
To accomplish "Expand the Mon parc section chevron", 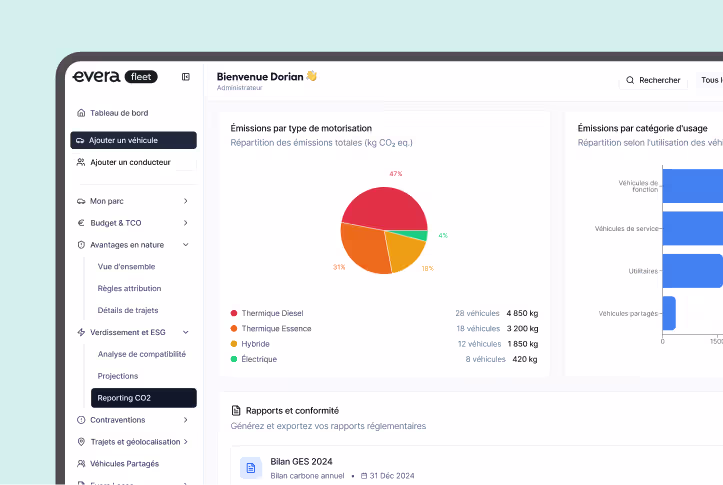I will [185, 201].
